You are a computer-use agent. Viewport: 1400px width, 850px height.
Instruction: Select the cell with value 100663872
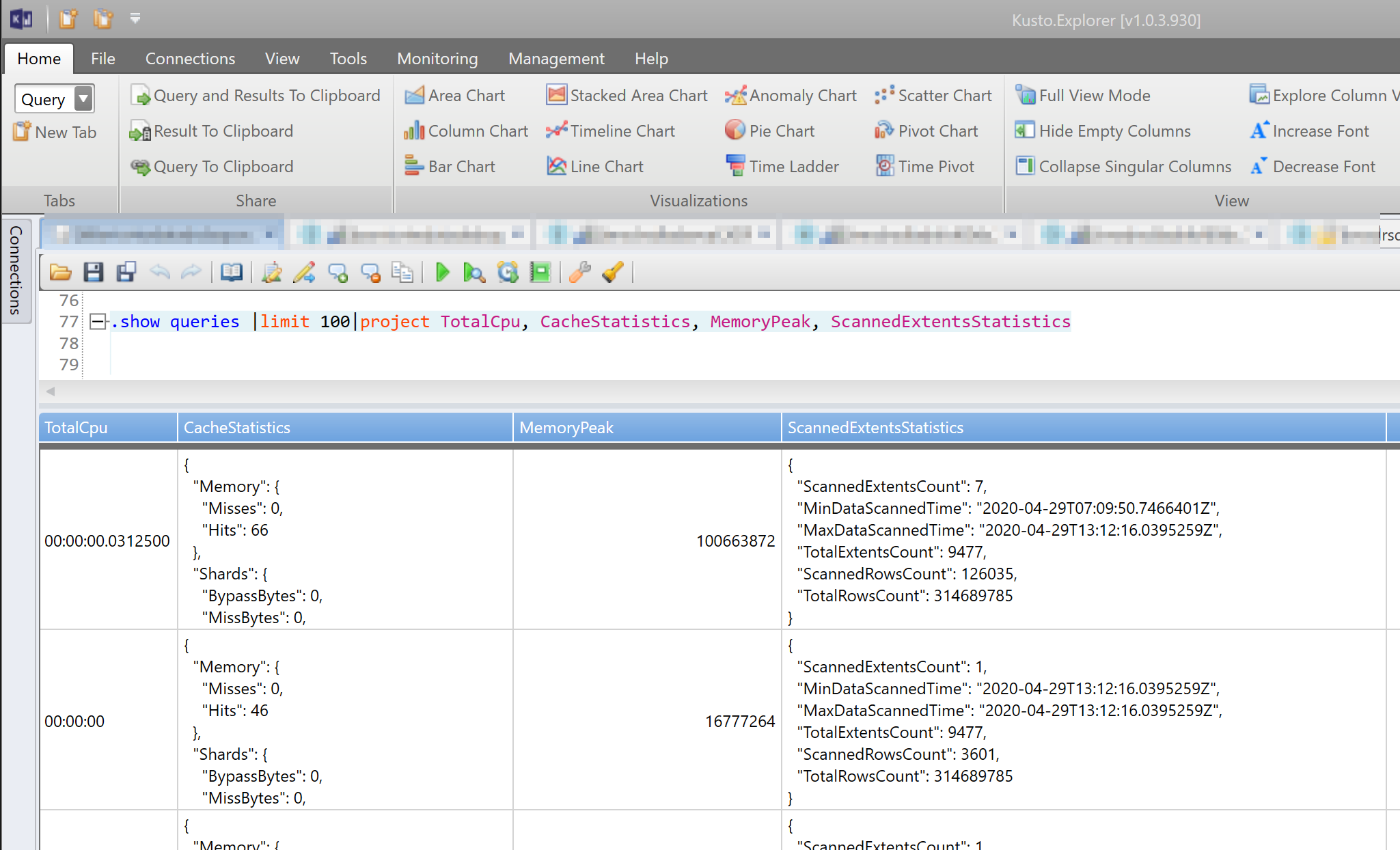tap(647, 540)
